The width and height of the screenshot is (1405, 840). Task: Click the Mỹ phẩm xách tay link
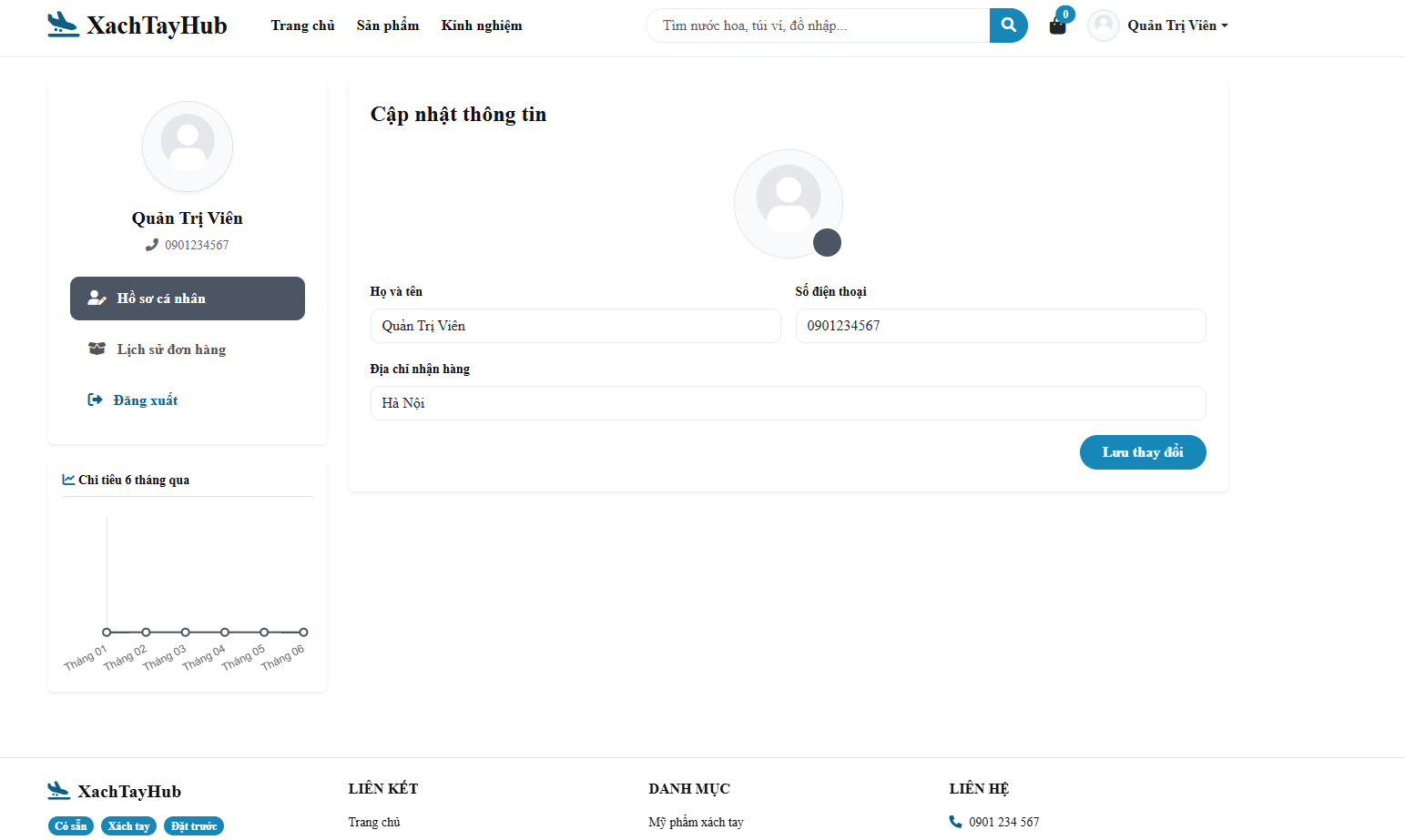pos(696,822)
